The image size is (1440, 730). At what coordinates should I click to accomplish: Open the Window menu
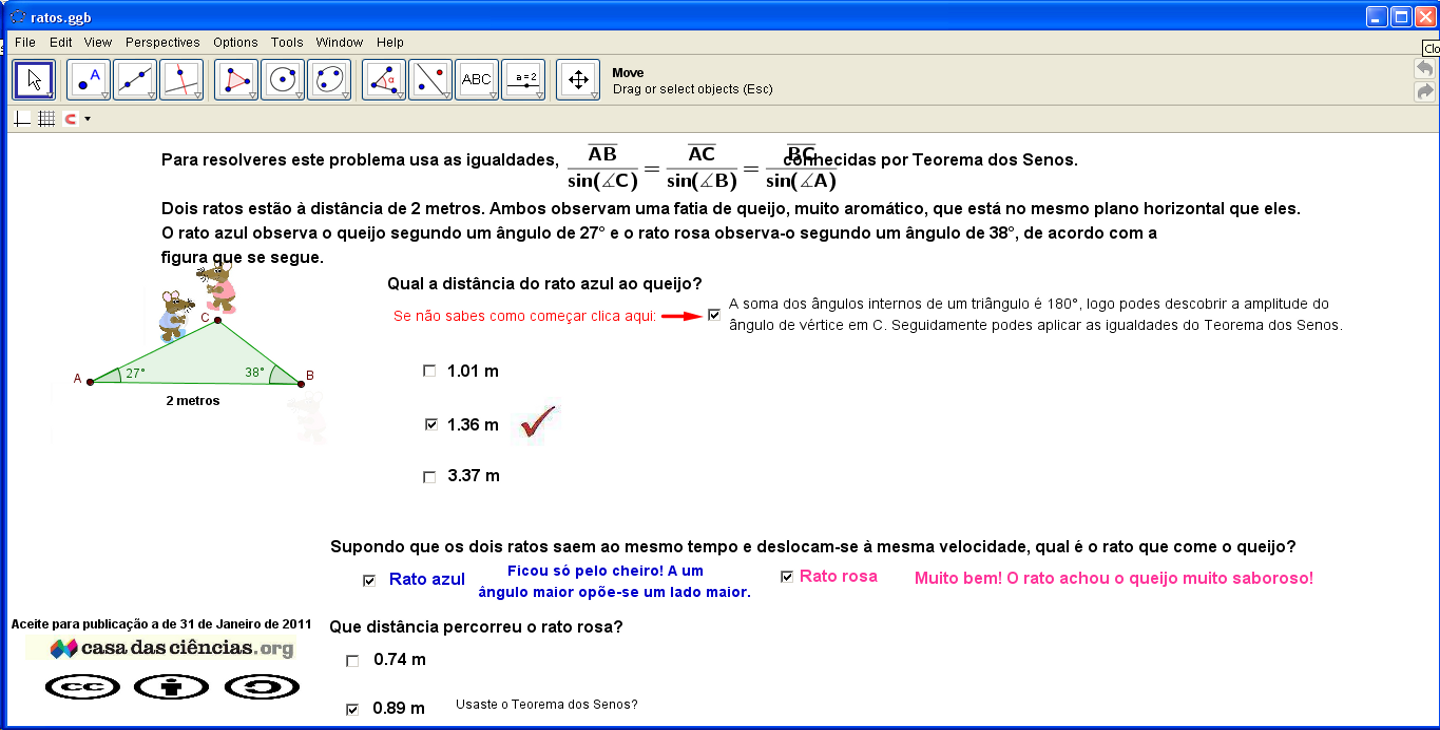pyautogui.click(x=339, y=42)
